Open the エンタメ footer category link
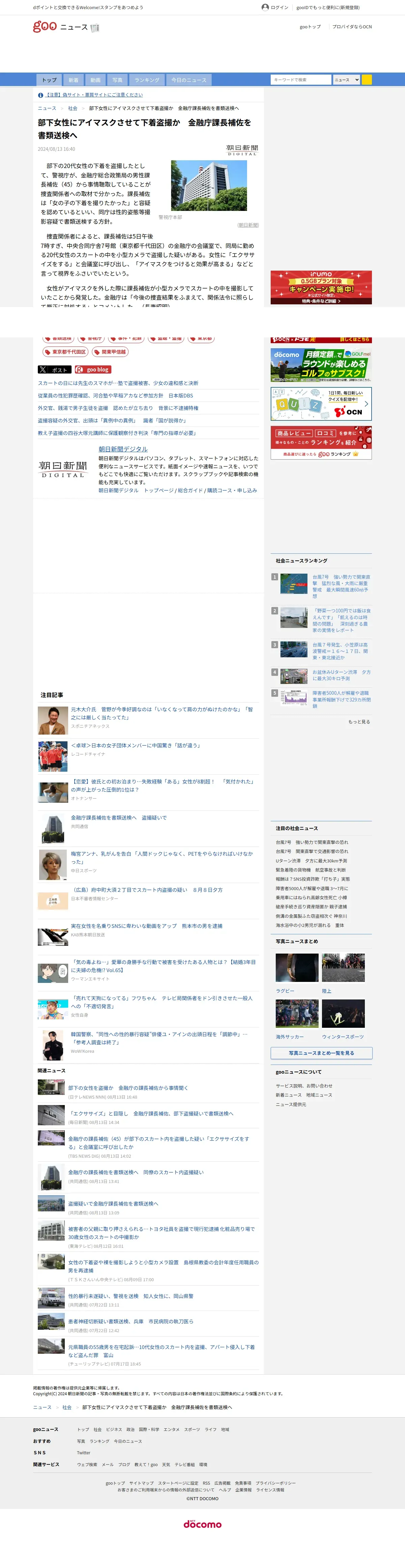Viewport: 405px width, 1568px height. tap(171, 1430)
